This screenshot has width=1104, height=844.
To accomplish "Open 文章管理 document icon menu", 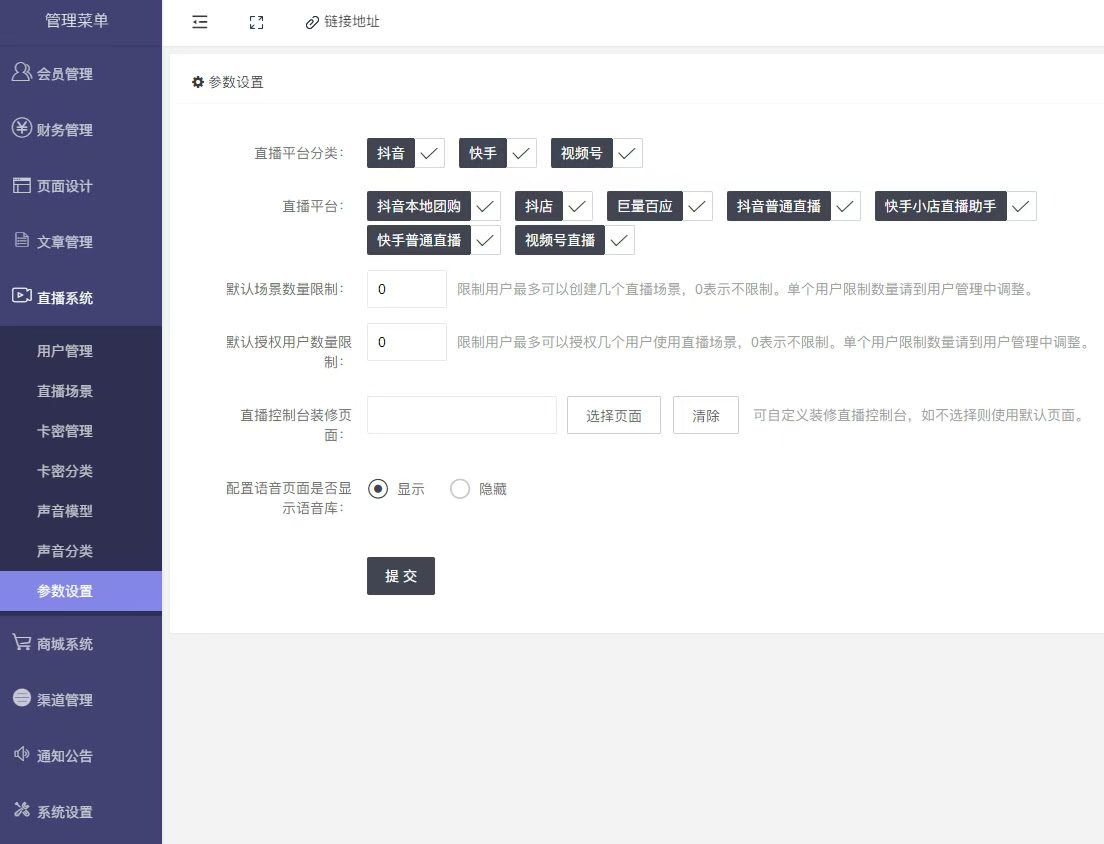I will pyautogui.click(x=22, y=241).
